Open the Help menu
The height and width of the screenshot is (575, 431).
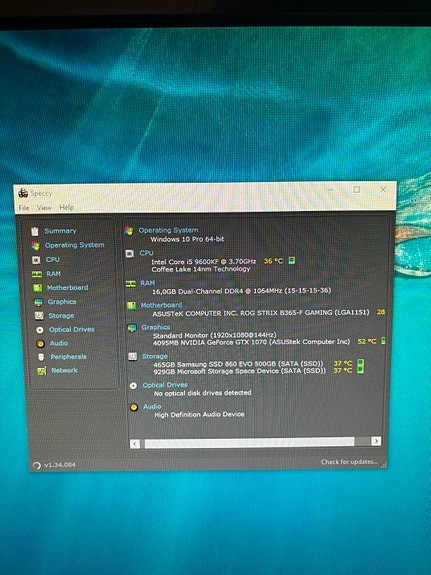point(67,208)
